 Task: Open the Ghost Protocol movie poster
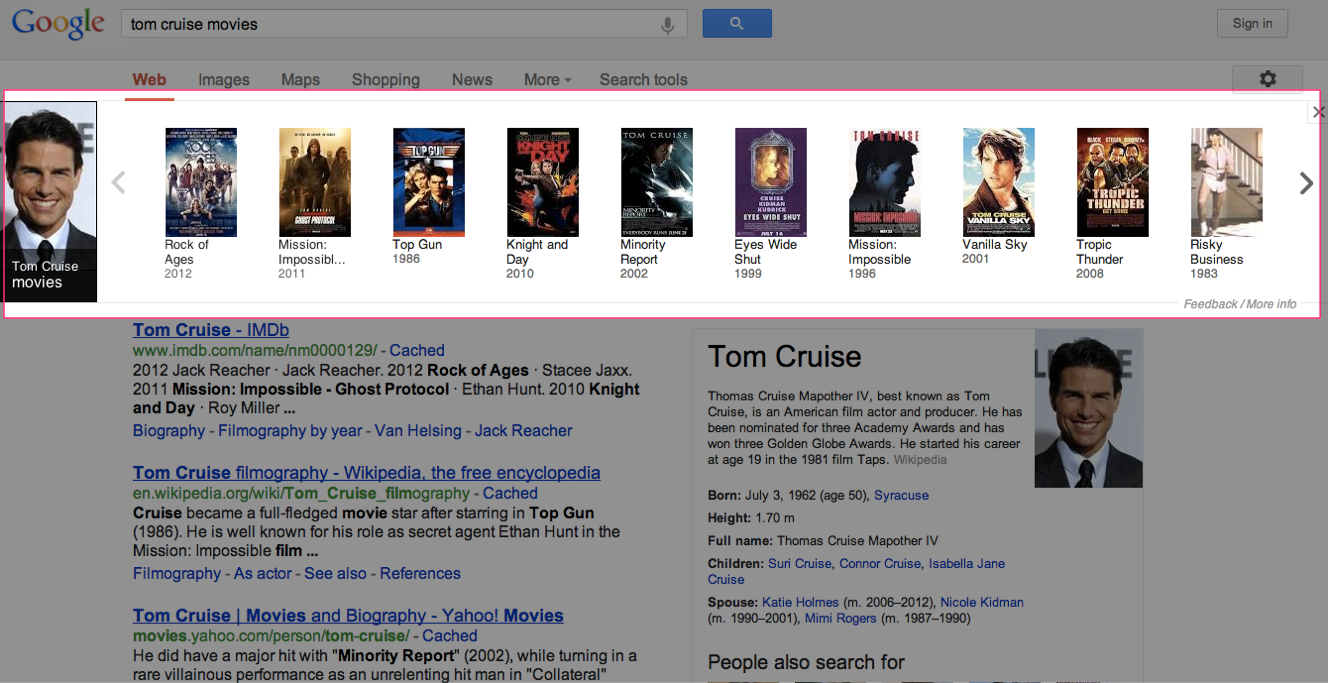[x=315, y=182]
